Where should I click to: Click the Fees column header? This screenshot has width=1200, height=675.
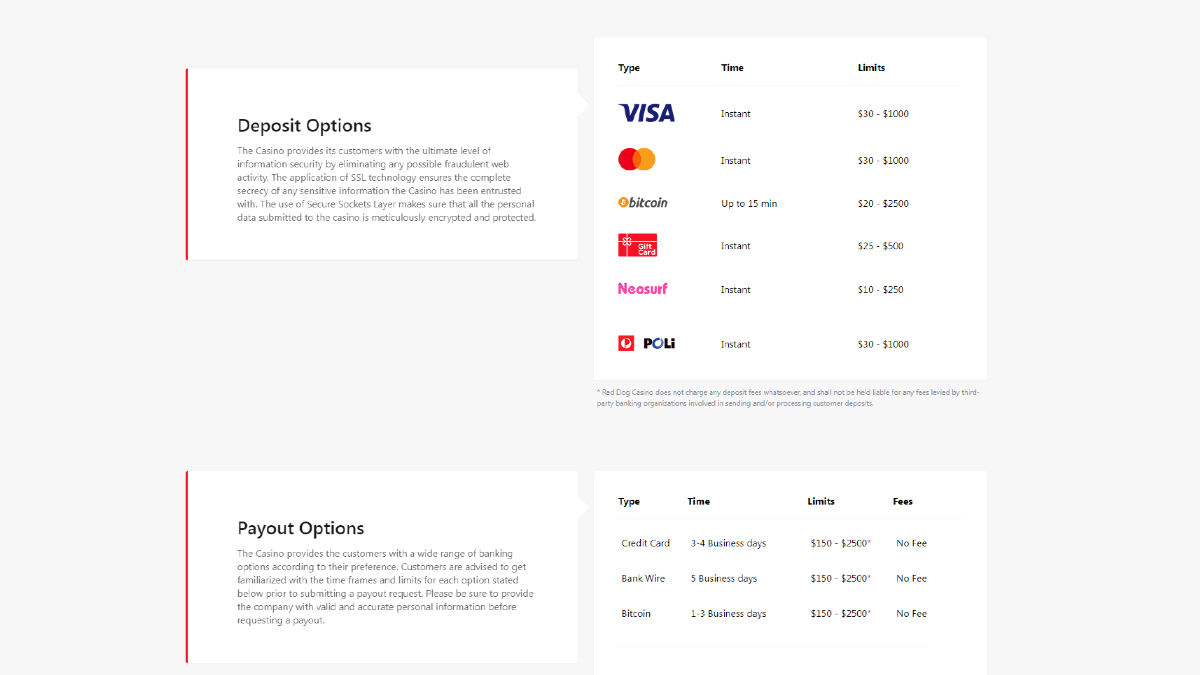pyautogui.click(x=903, y=501)
